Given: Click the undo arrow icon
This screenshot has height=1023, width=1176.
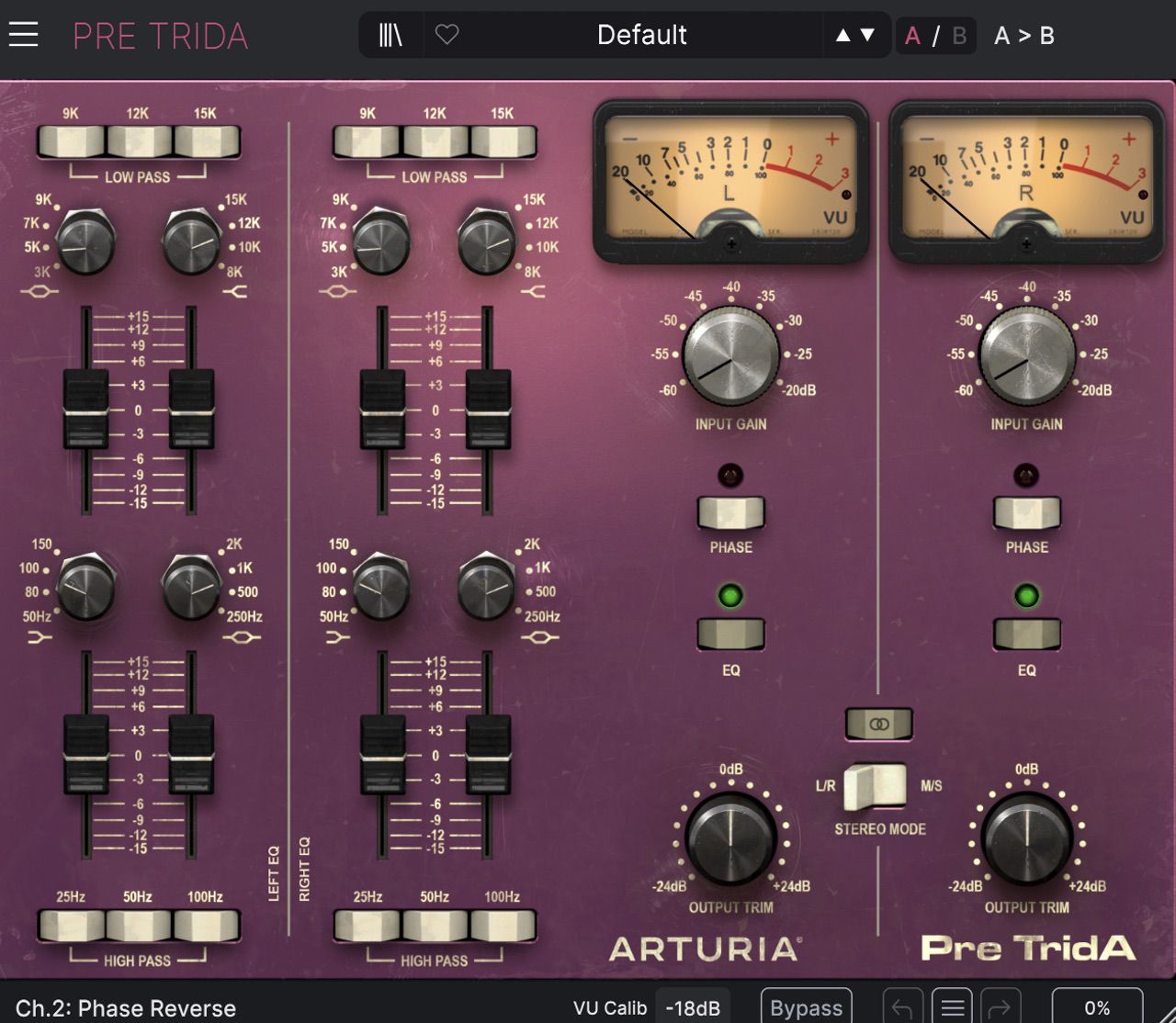Looking at the screenshot, I should [902, 1007].
